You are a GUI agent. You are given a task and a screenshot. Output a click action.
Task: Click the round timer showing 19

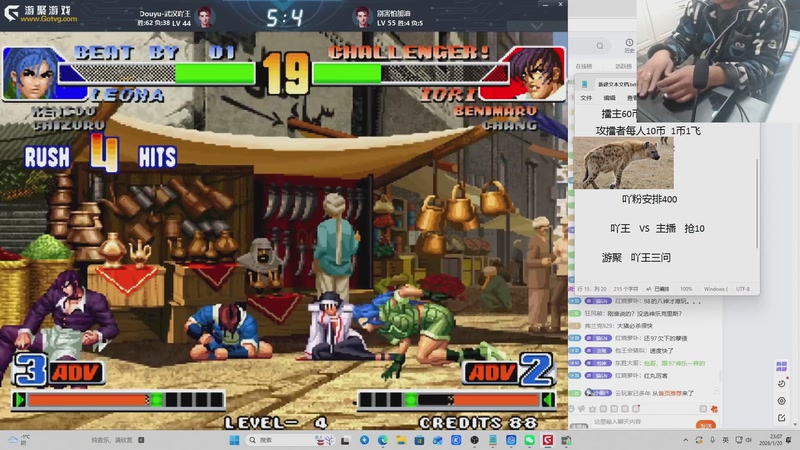[286, 74]
